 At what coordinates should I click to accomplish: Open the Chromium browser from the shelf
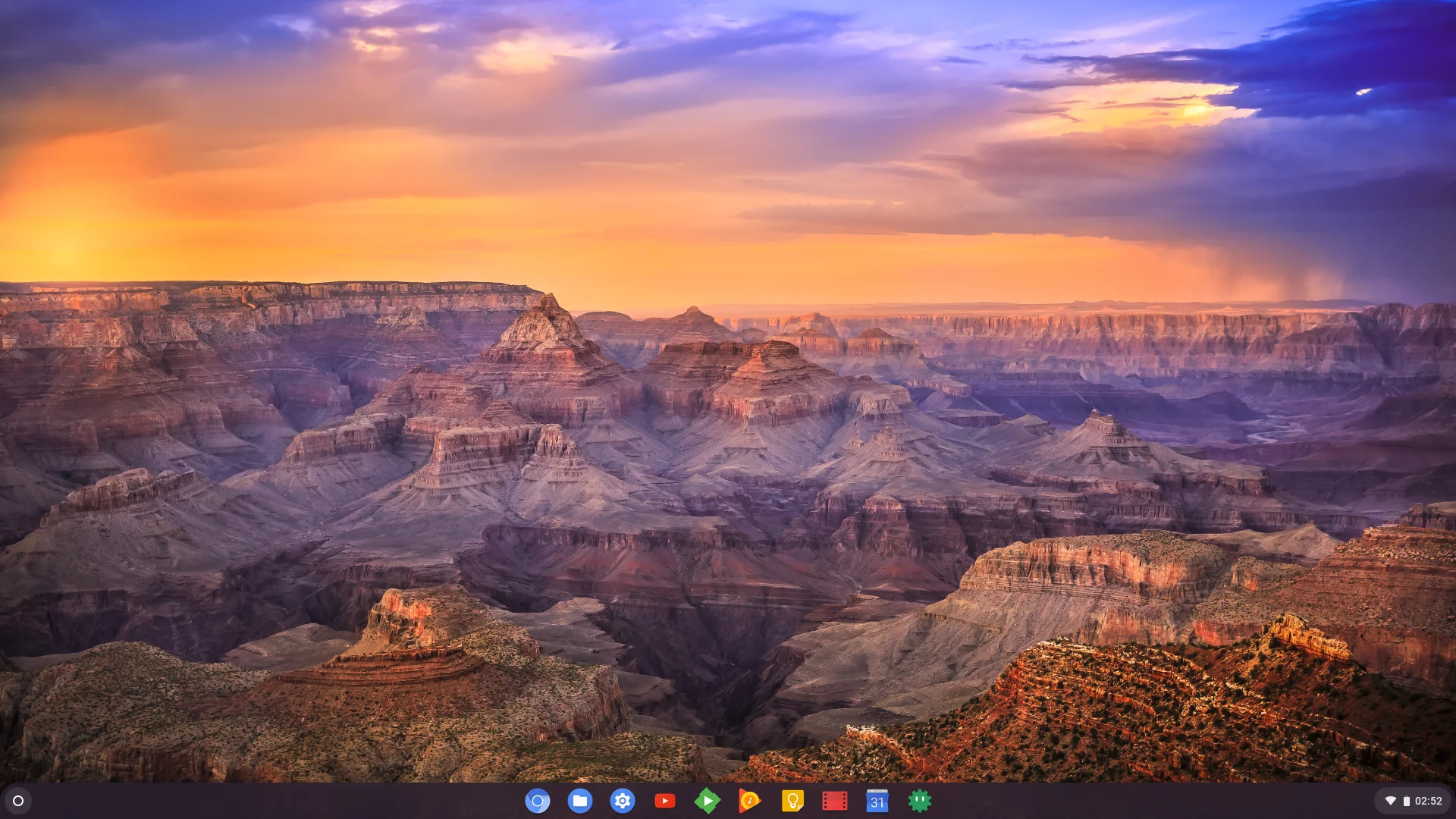coord(538,801)
